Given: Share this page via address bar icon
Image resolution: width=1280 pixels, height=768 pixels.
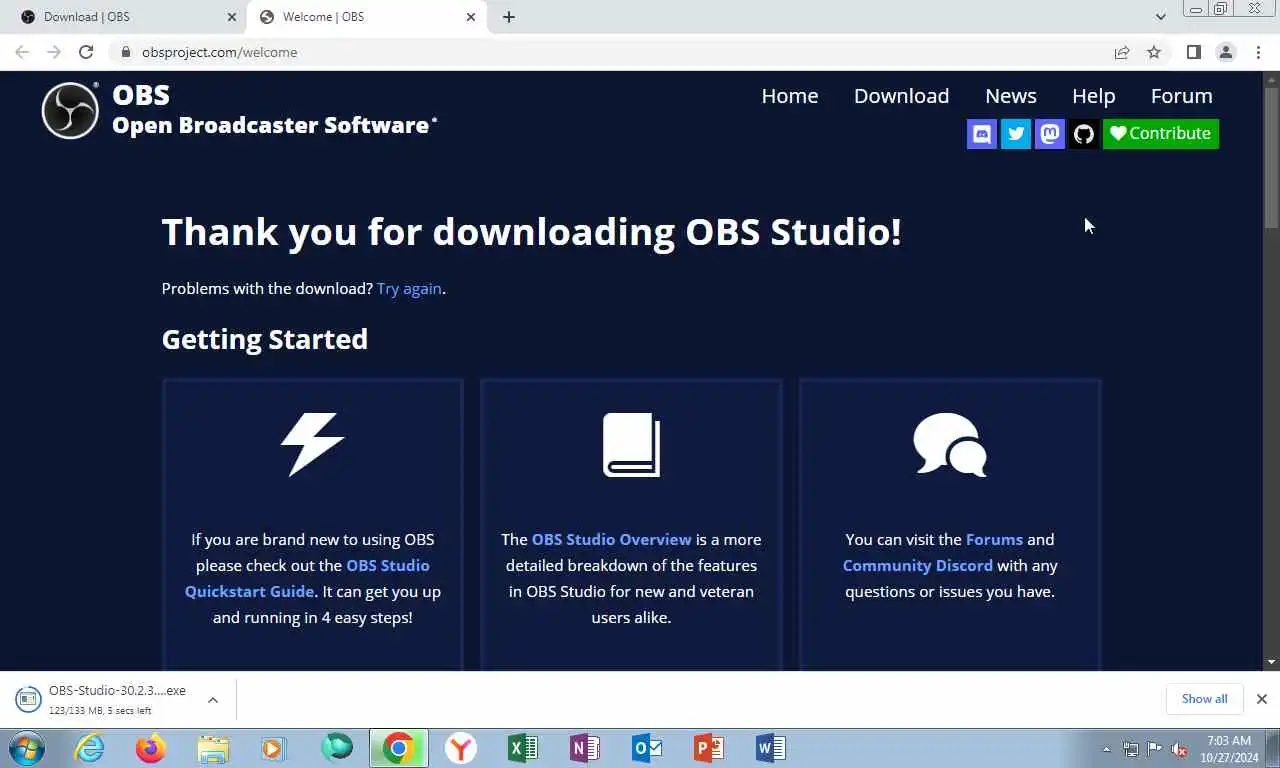Looking at the screenshot, I should pyautogui.click(x=1122, y=52).
